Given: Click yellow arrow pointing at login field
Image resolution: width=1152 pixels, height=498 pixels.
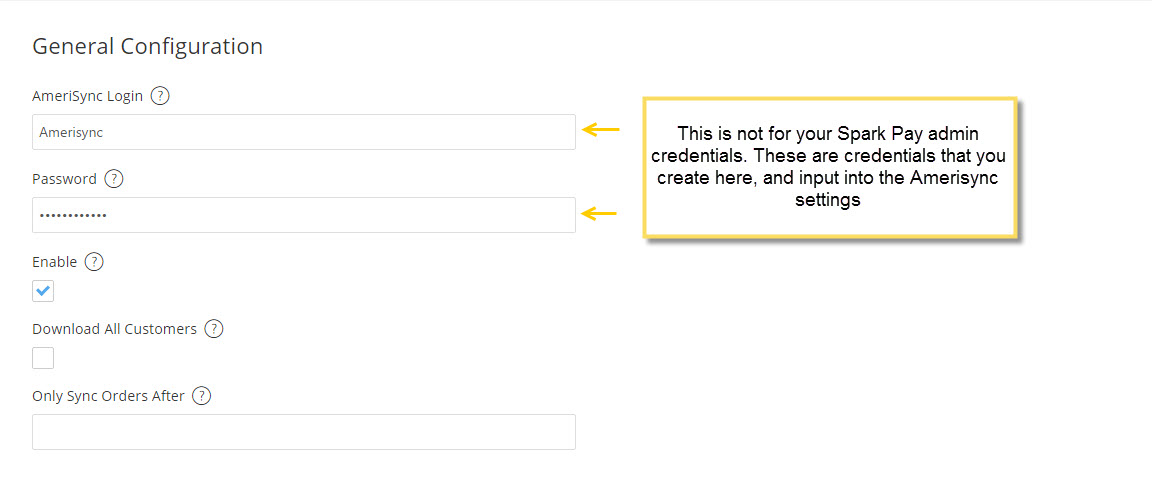Looking at the screenshot, I should click(x=601, y=130).
